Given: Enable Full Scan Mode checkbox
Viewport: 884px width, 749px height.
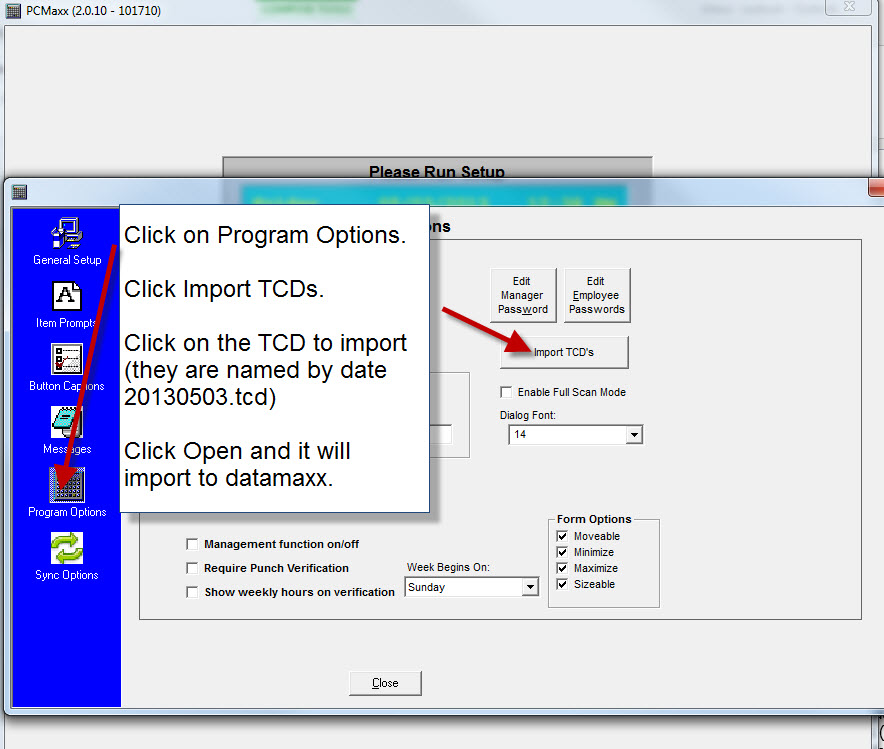Looking at the screenshot, I should pos(506,392).
